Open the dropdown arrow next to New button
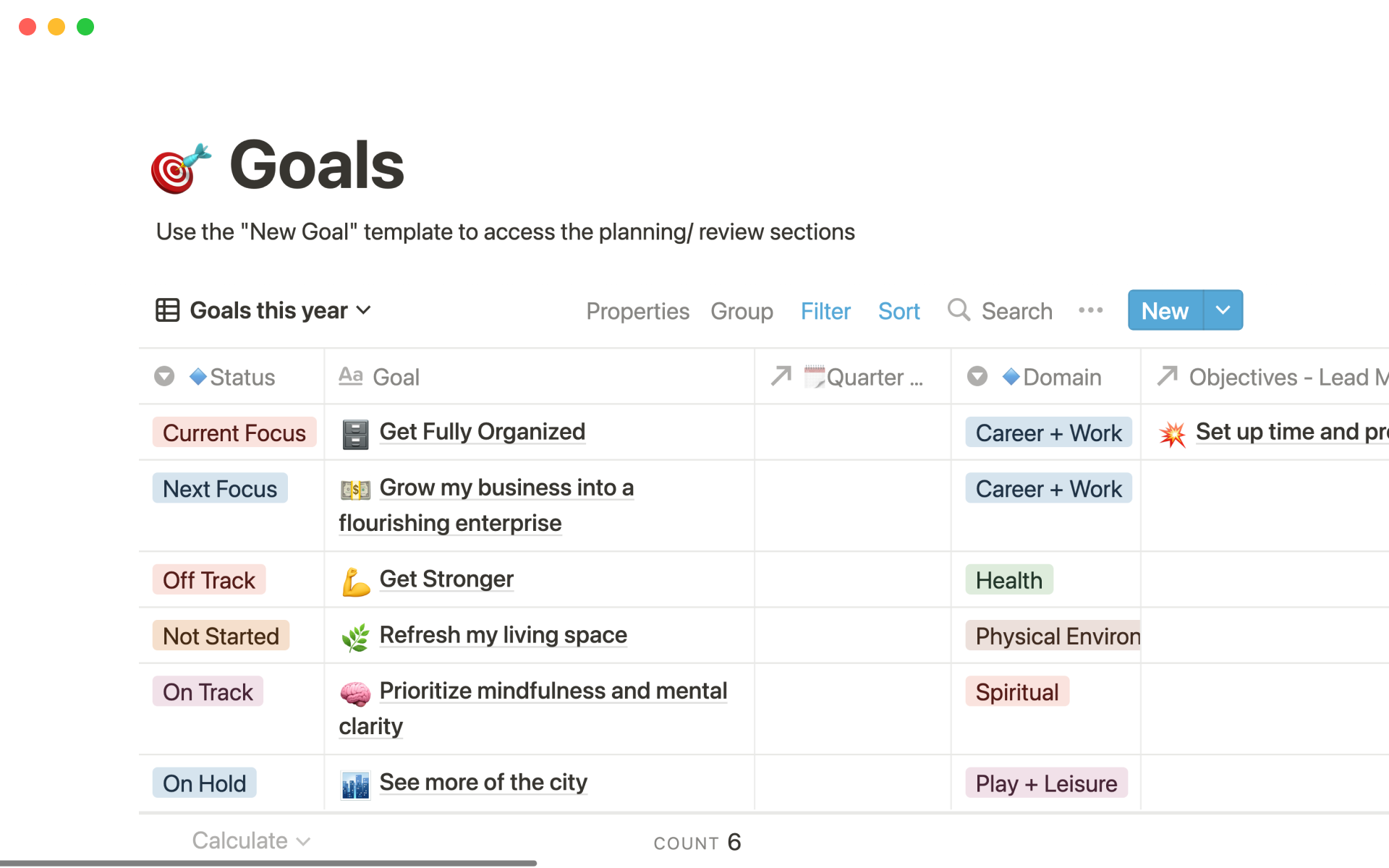 [1223, 310]
